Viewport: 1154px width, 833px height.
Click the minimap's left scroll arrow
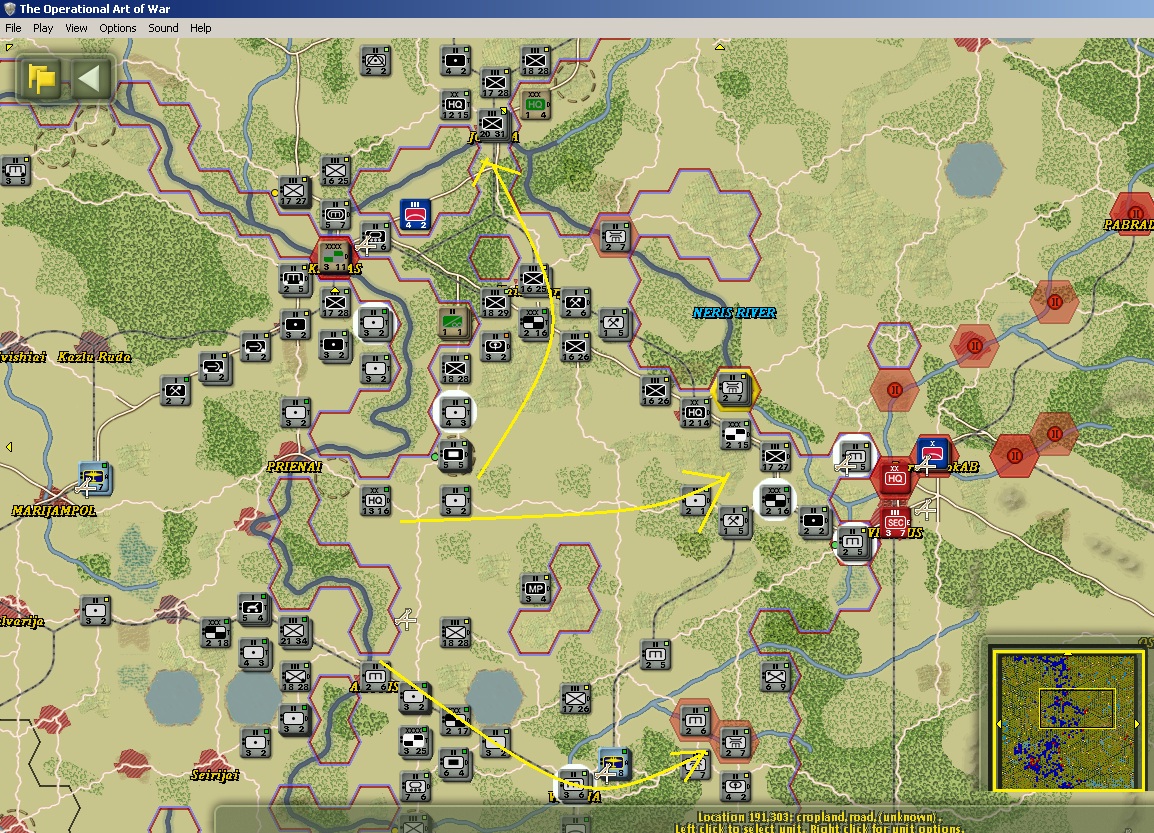point(999,724)
